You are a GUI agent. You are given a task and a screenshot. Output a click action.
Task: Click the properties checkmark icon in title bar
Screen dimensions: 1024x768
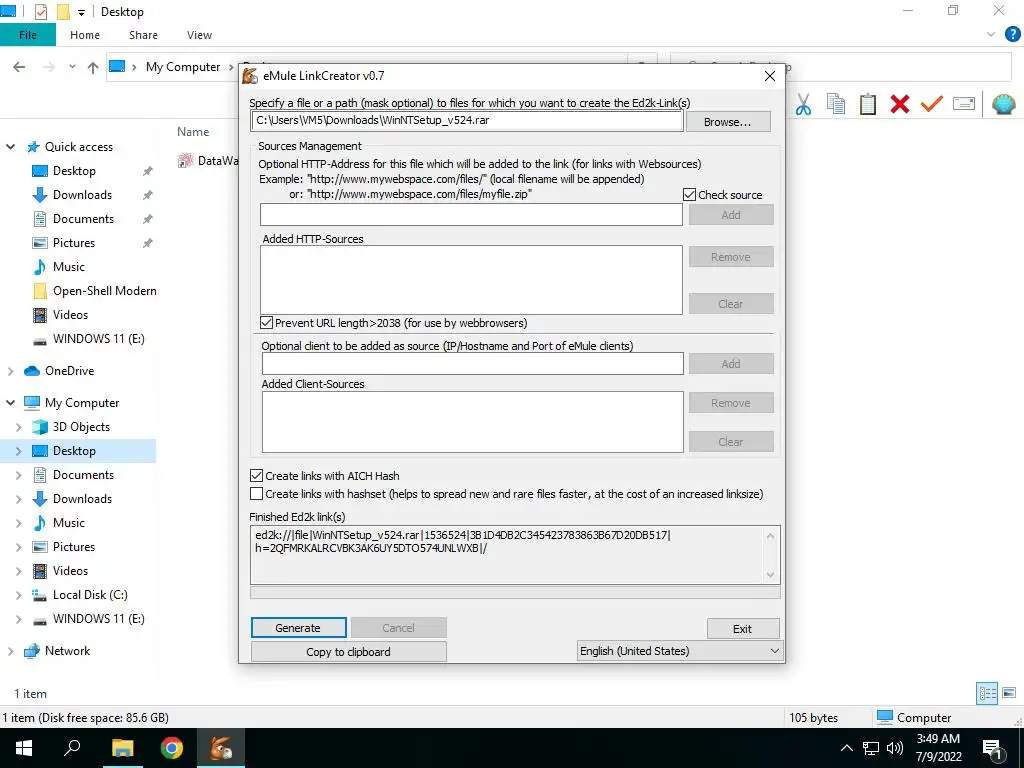tap(40, 12)
